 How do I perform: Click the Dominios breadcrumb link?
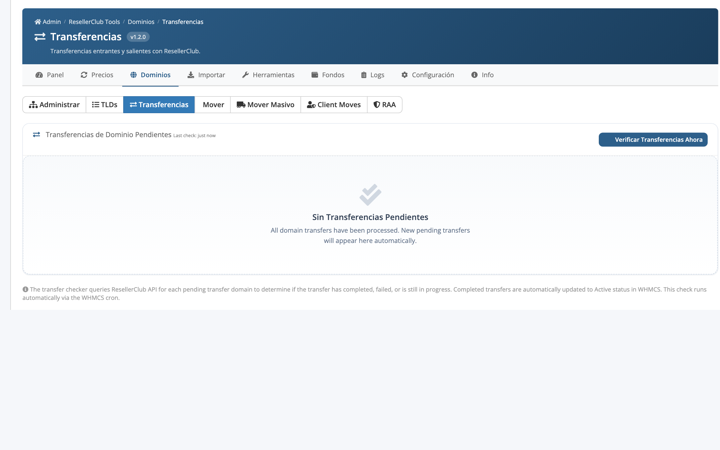coord(141,22)
